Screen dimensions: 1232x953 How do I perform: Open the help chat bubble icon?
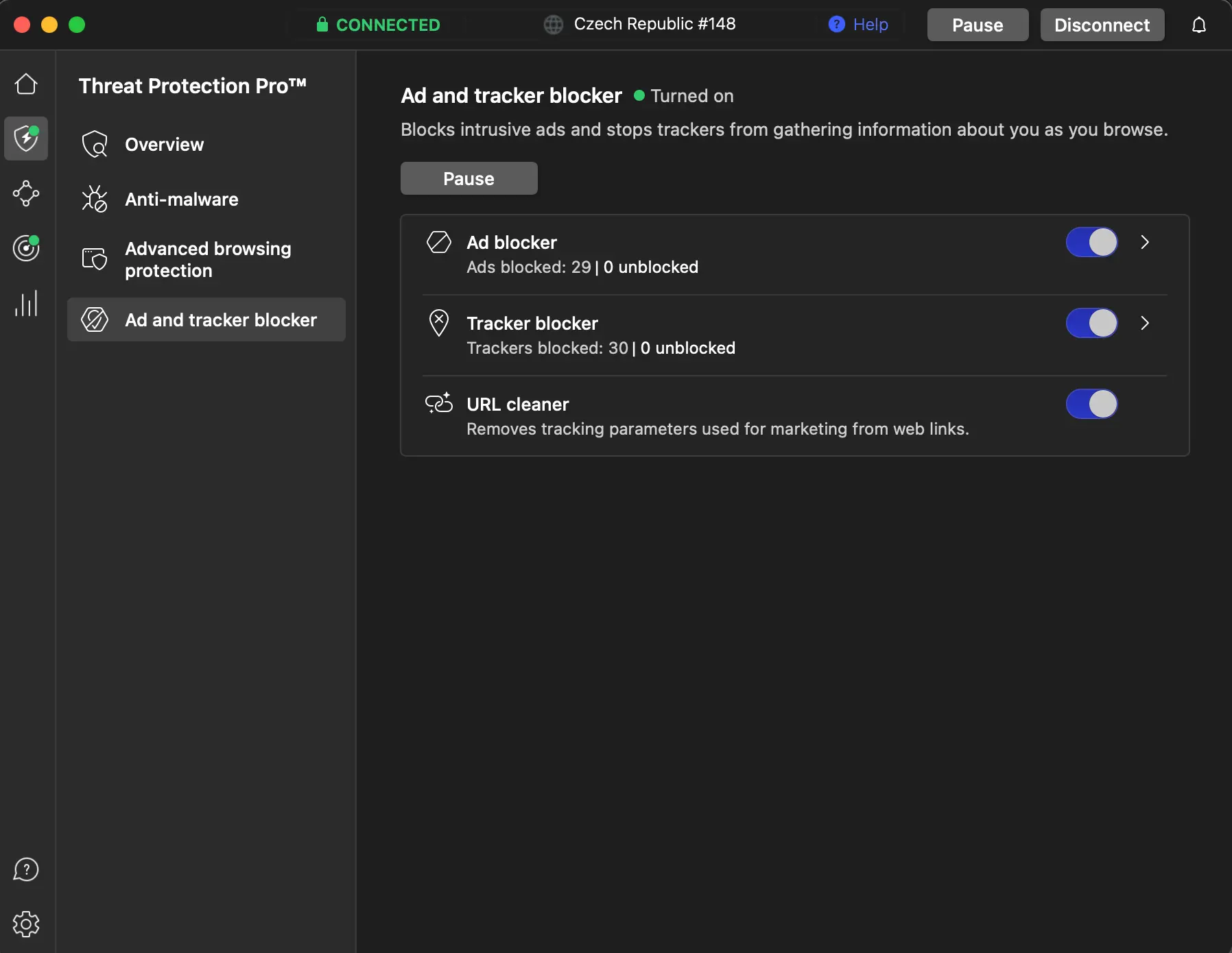26,869
